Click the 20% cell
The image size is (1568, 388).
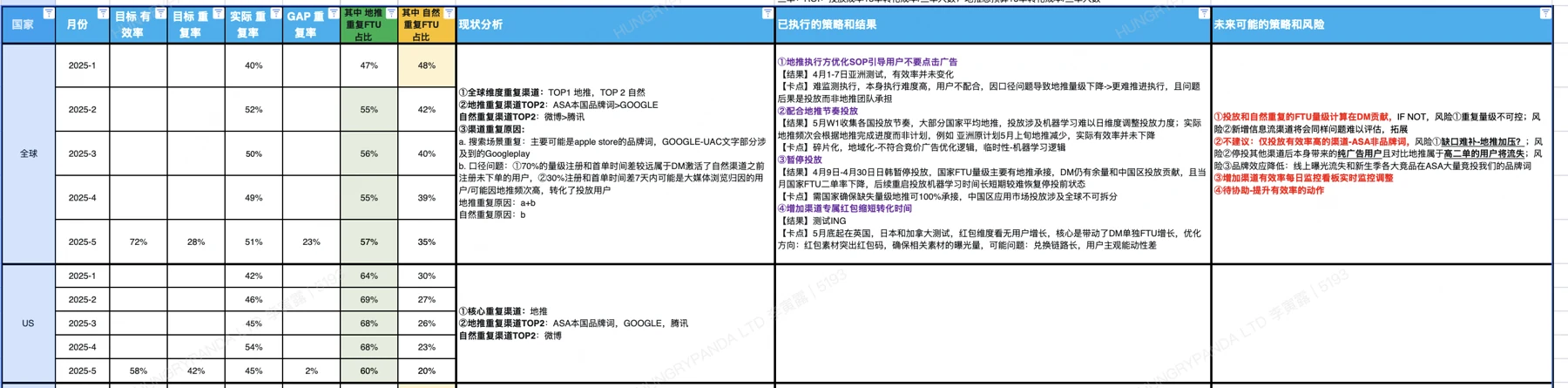point(427,371)
